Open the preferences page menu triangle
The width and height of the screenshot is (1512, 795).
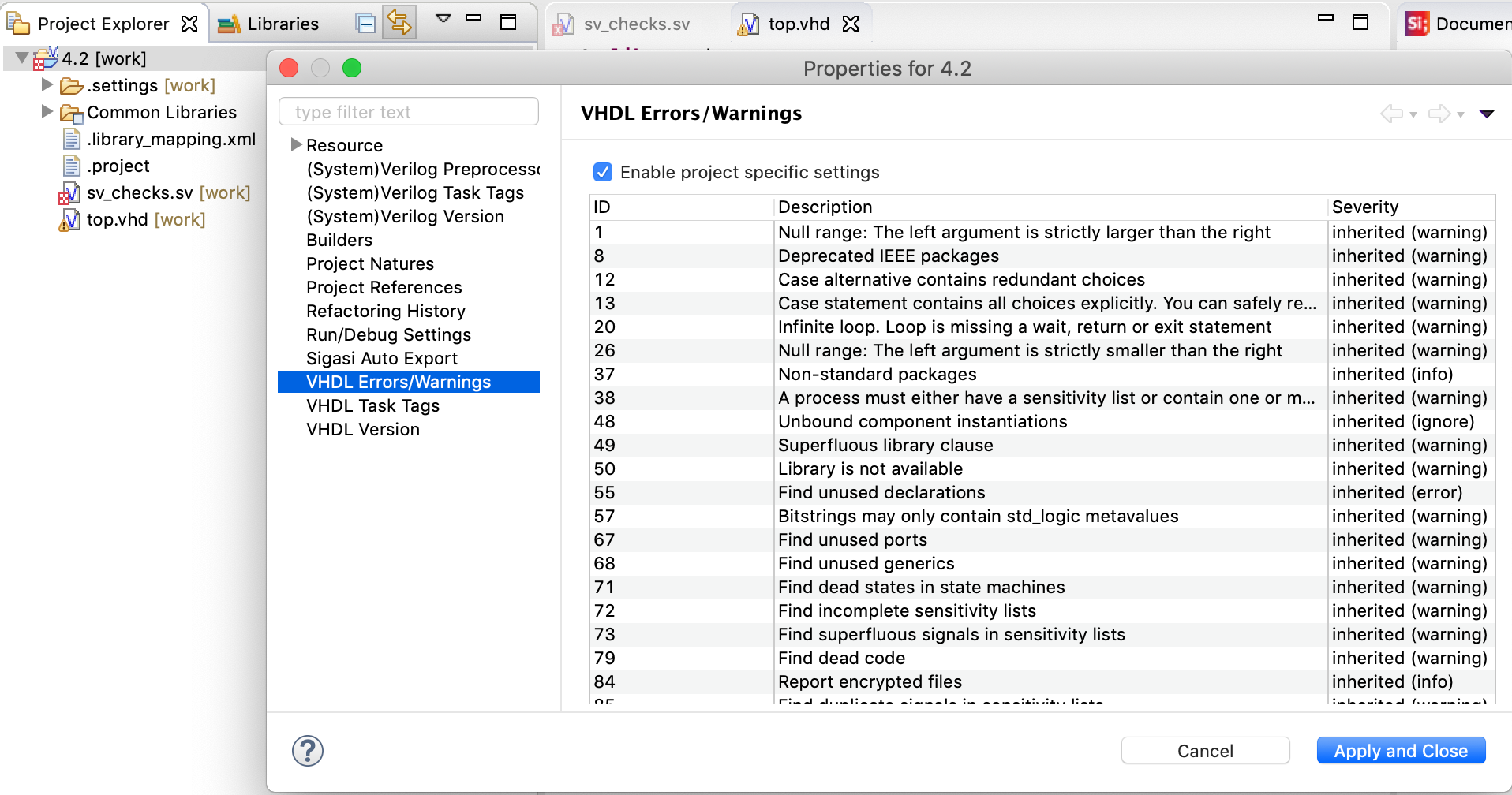pos(1487,114)
